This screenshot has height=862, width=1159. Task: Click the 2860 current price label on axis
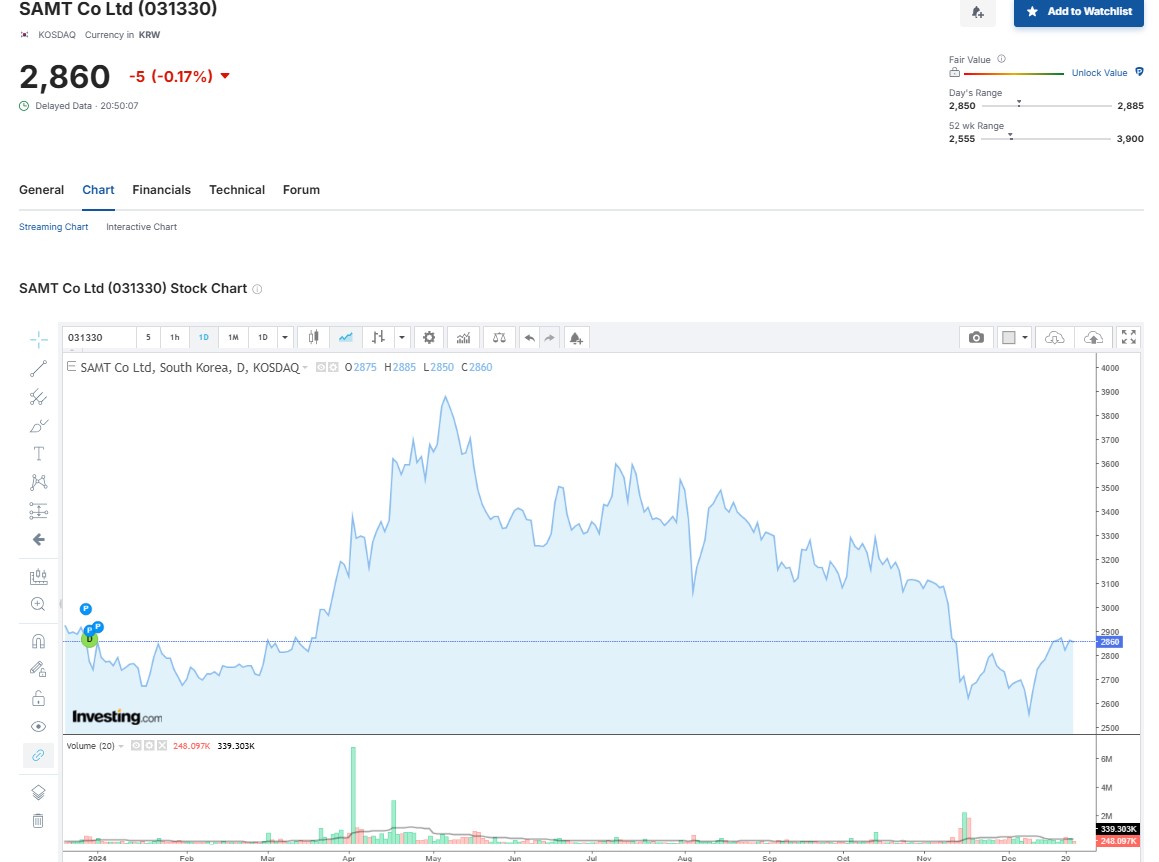[x=1110, y=642]
